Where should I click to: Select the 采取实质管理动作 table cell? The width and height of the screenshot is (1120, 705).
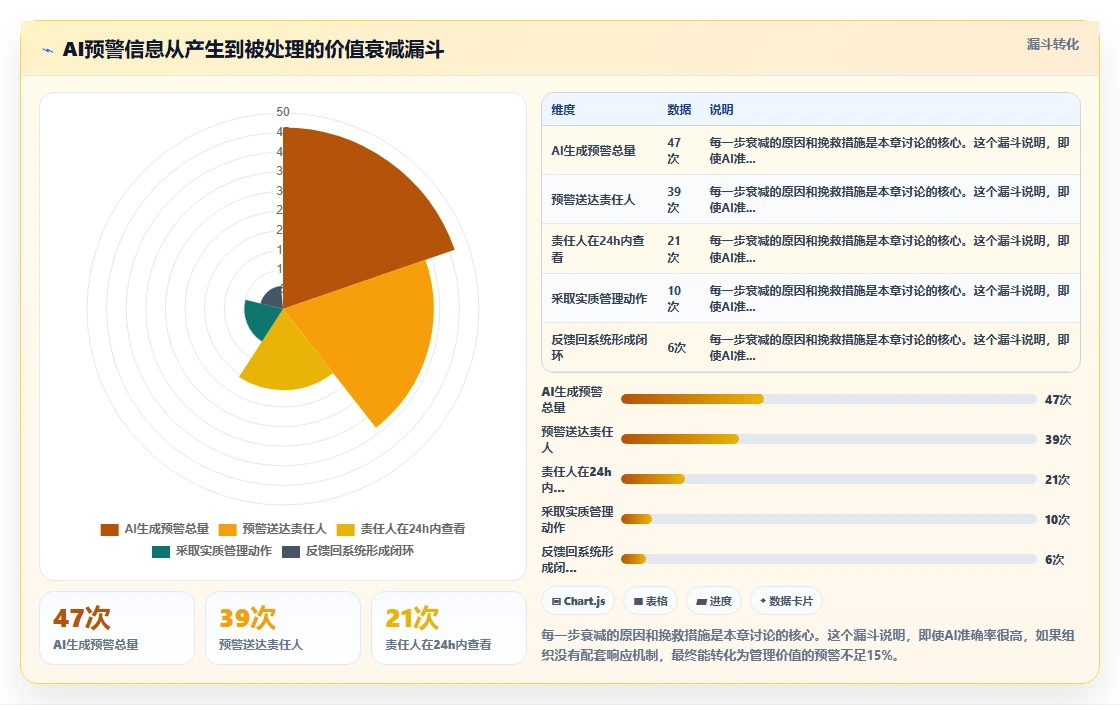click(599, 299)
